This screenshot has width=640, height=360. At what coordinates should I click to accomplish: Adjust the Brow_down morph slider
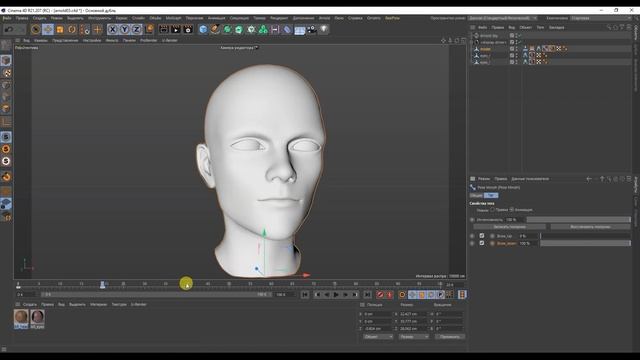coord(585,243)
